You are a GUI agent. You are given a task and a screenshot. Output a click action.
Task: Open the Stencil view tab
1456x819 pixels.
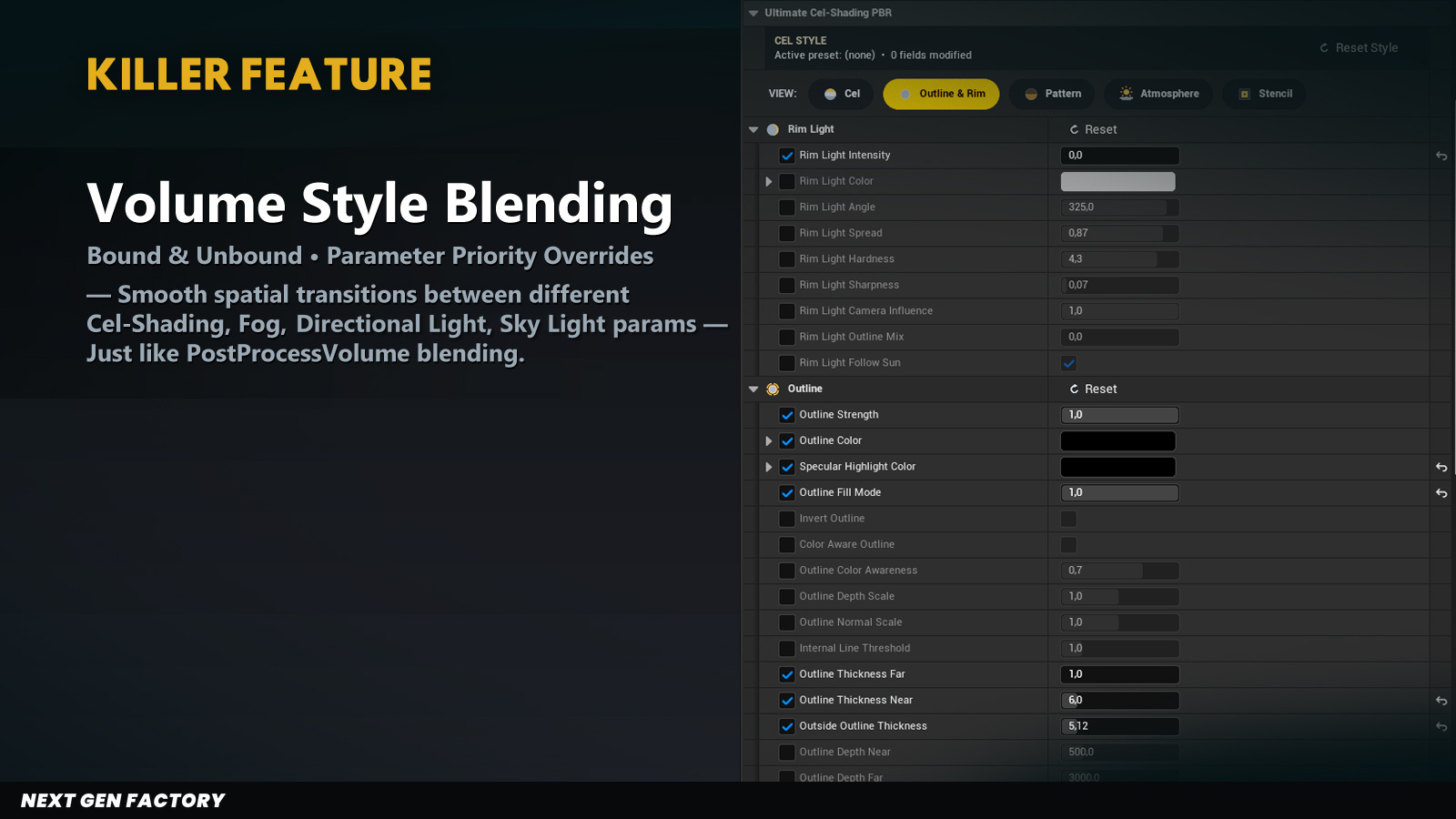(x=1265, y=94)
